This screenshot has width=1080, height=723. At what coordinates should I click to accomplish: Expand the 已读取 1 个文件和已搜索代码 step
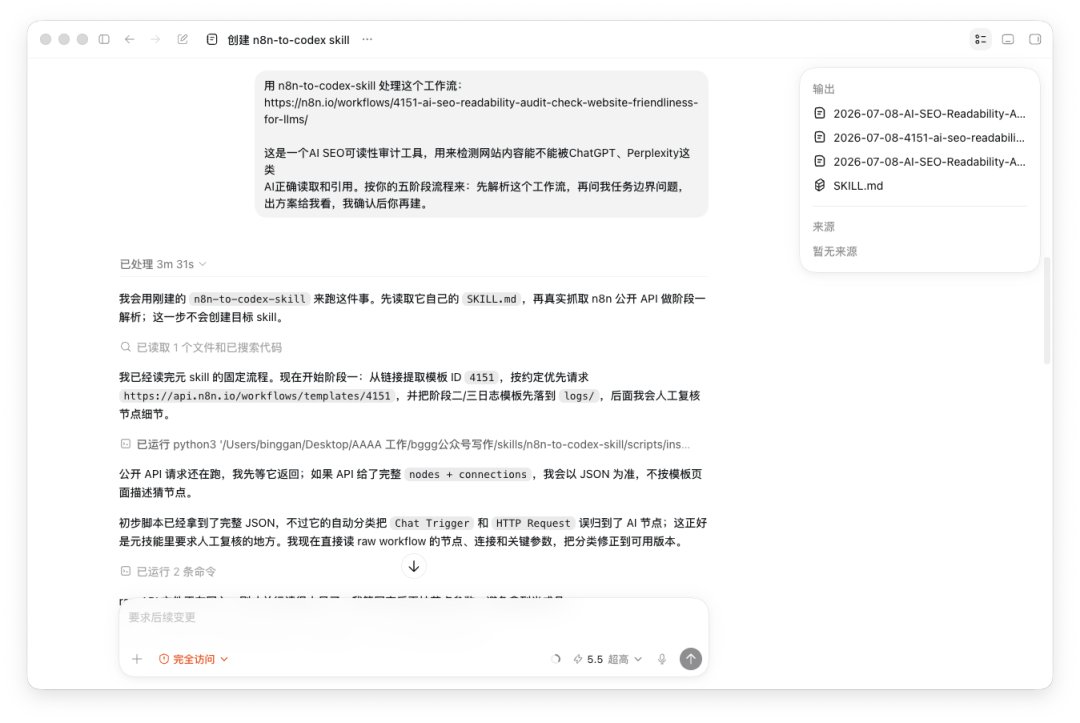[201, 347]
